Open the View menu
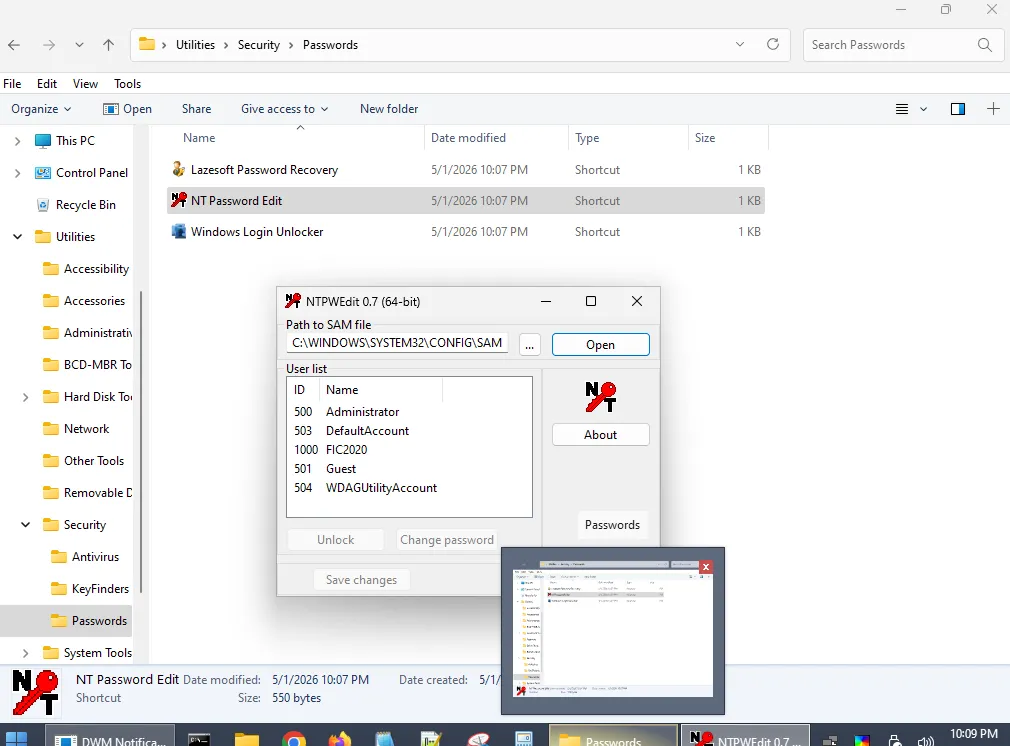The width and height of the screenshot is (1010, 746). coord(85,84)
